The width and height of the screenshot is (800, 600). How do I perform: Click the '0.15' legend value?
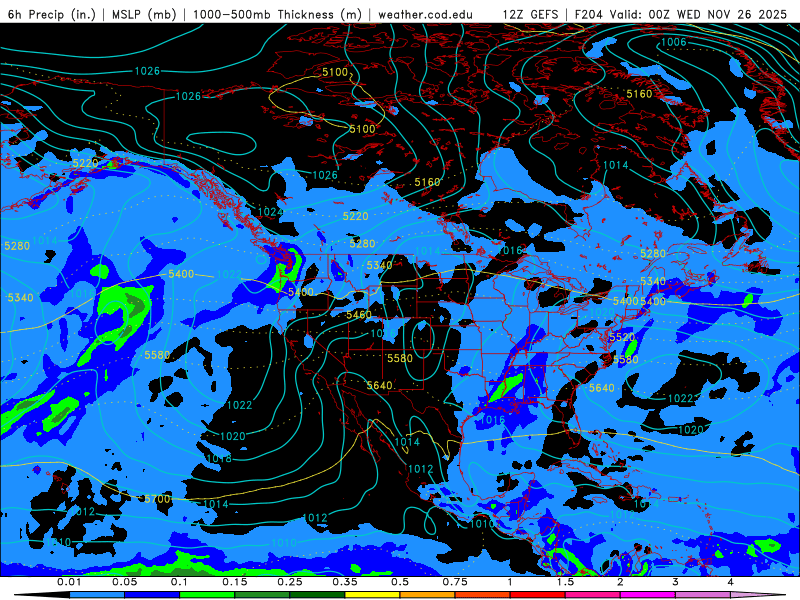click(235, 582)
